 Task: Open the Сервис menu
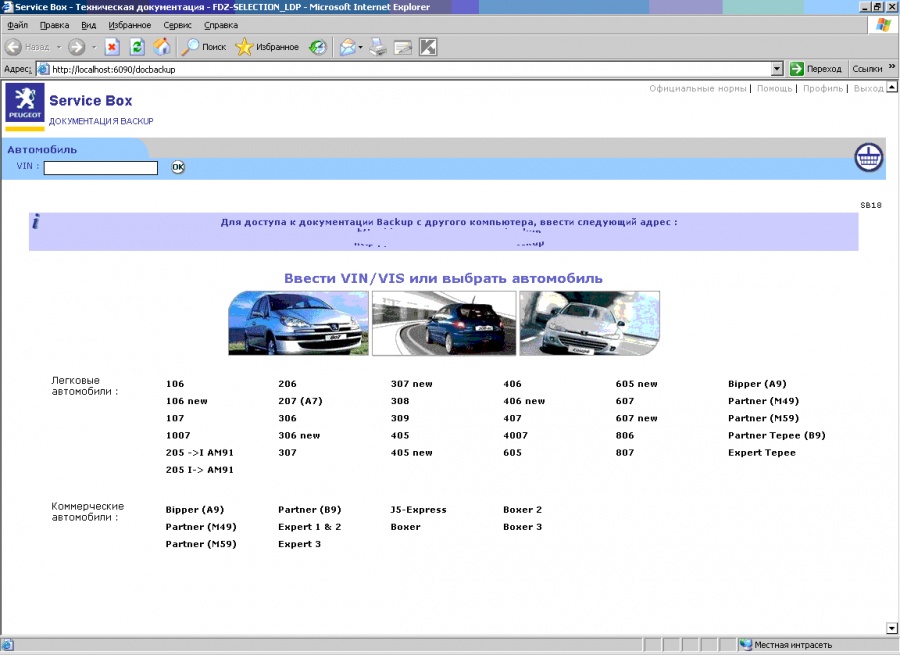pyautogui.click(x=177, y=25)
